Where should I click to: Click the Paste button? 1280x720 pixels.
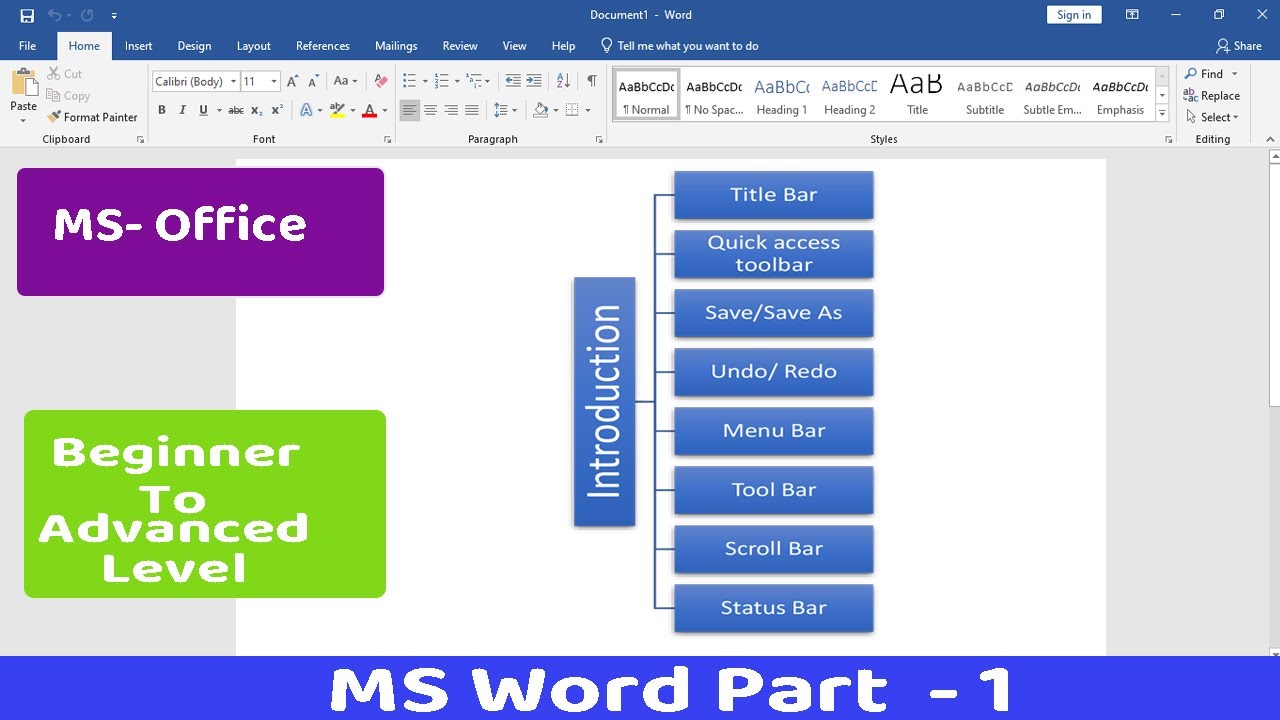pos(23,96)
